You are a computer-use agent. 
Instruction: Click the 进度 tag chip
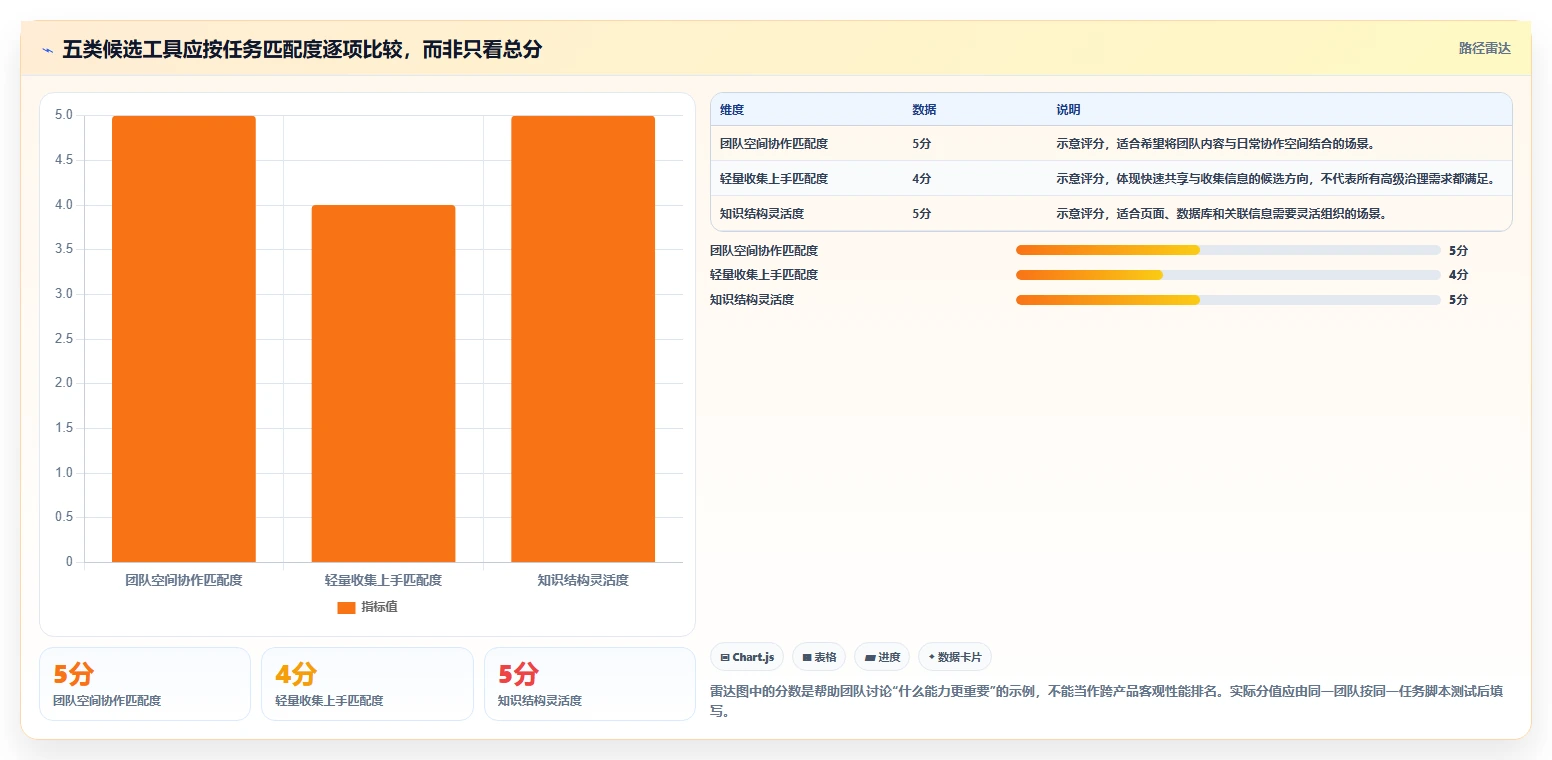pos(882,657)
